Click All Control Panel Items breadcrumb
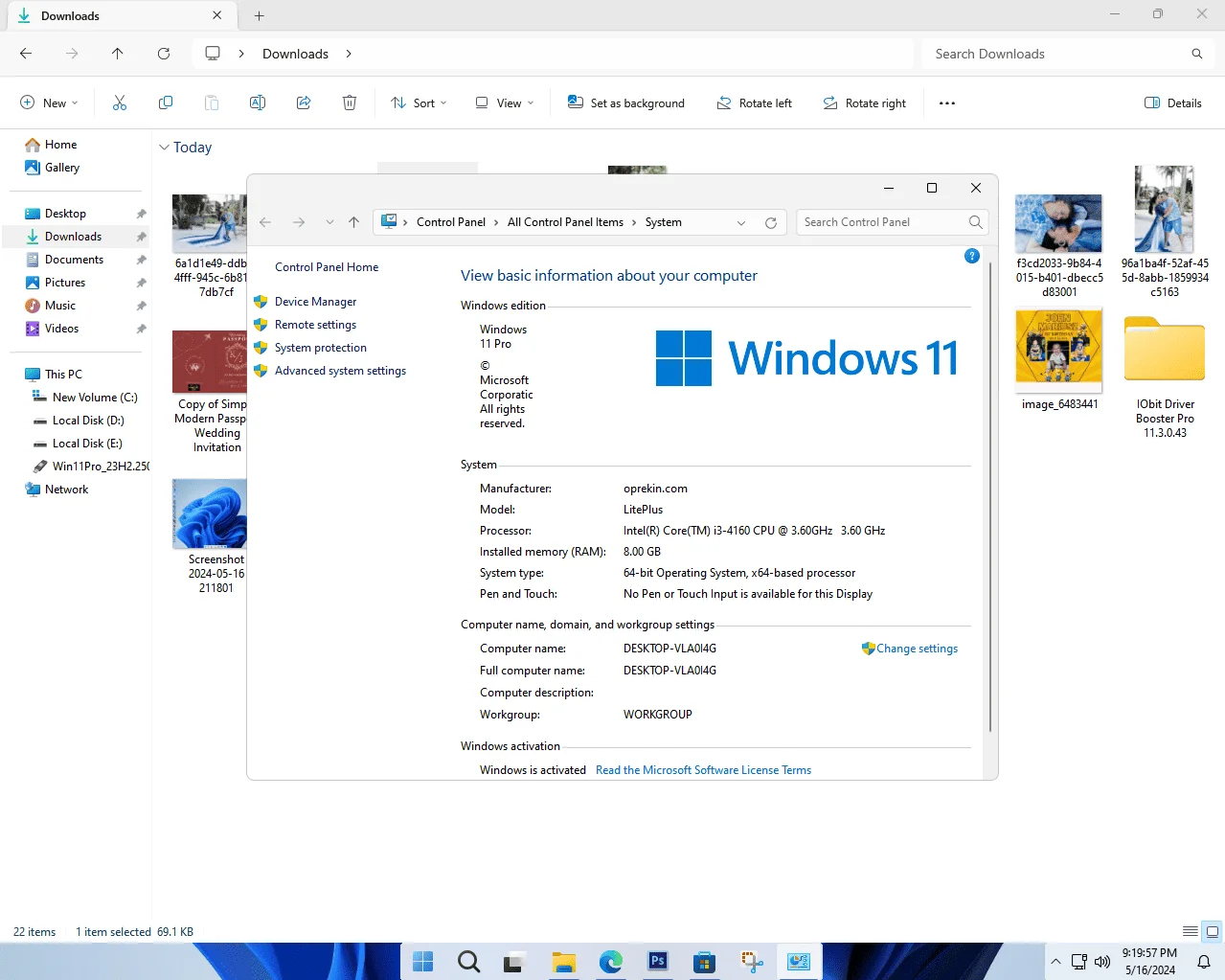 [x=565, y=222]
